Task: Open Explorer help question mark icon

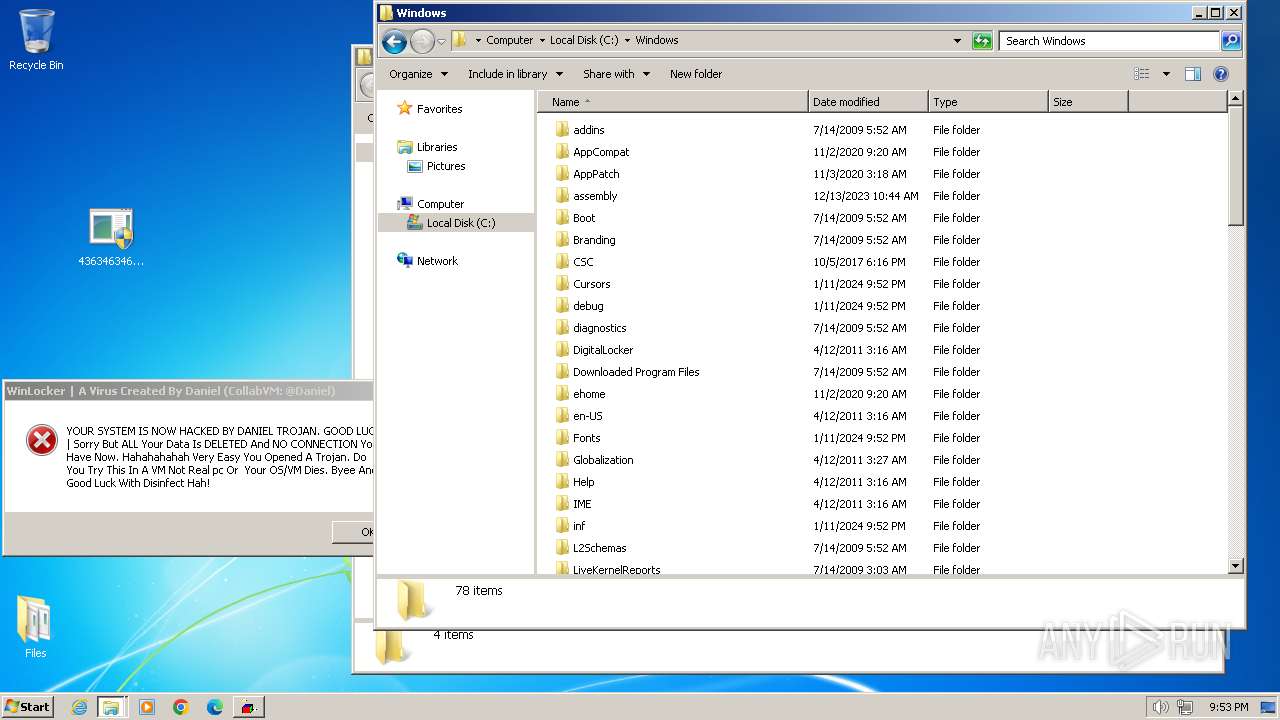Action: pyautogui.click(x=1220, y=74)
